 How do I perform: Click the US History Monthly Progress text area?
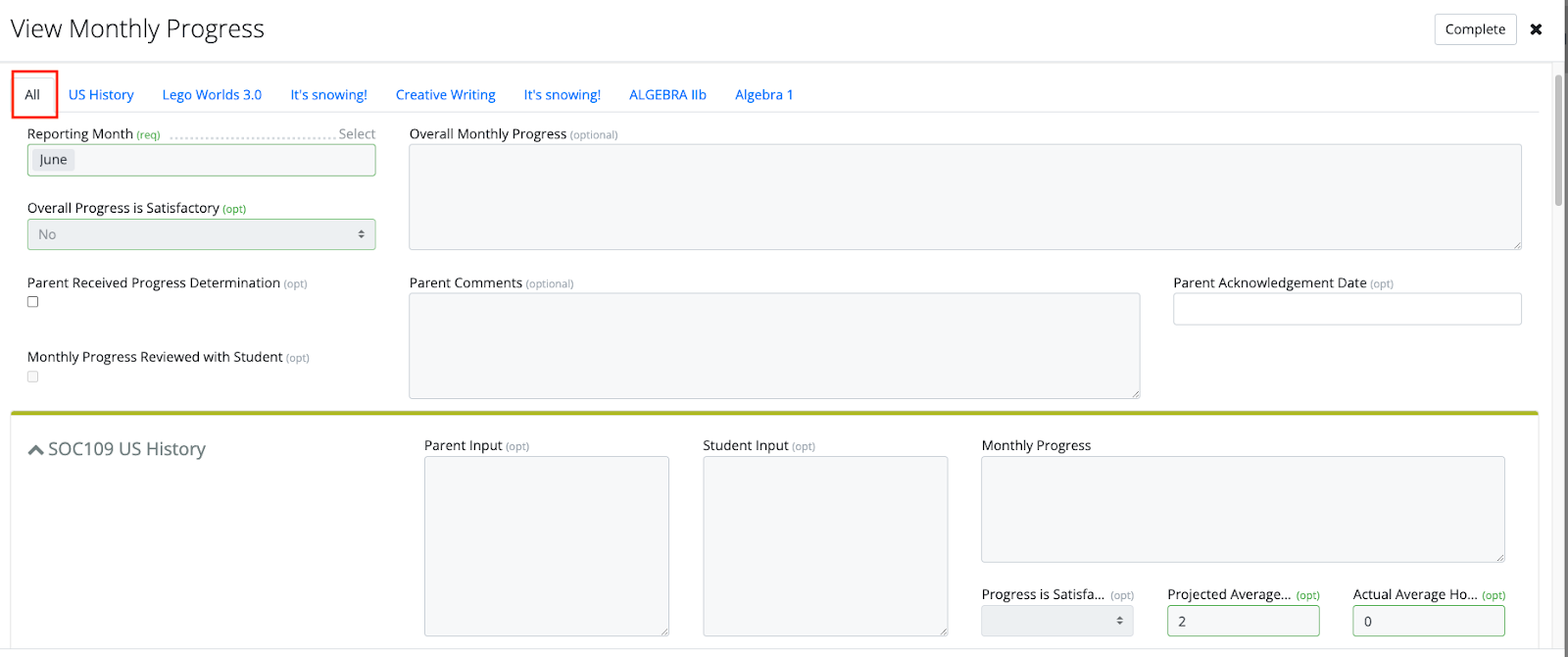click(1243, 509)
